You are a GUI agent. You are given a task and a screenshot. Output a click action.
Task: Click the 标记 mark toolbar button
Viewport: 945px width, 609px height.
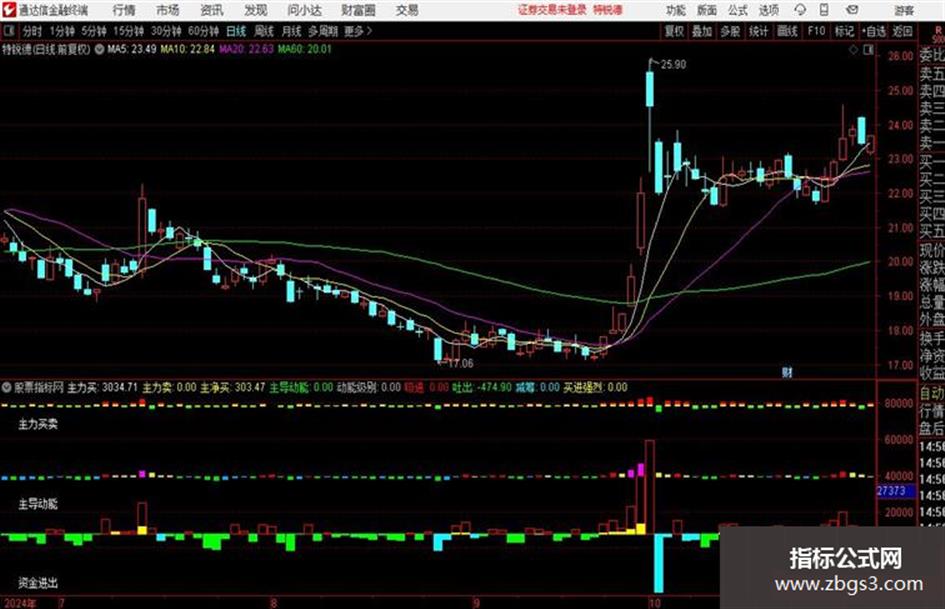point(844,31)
